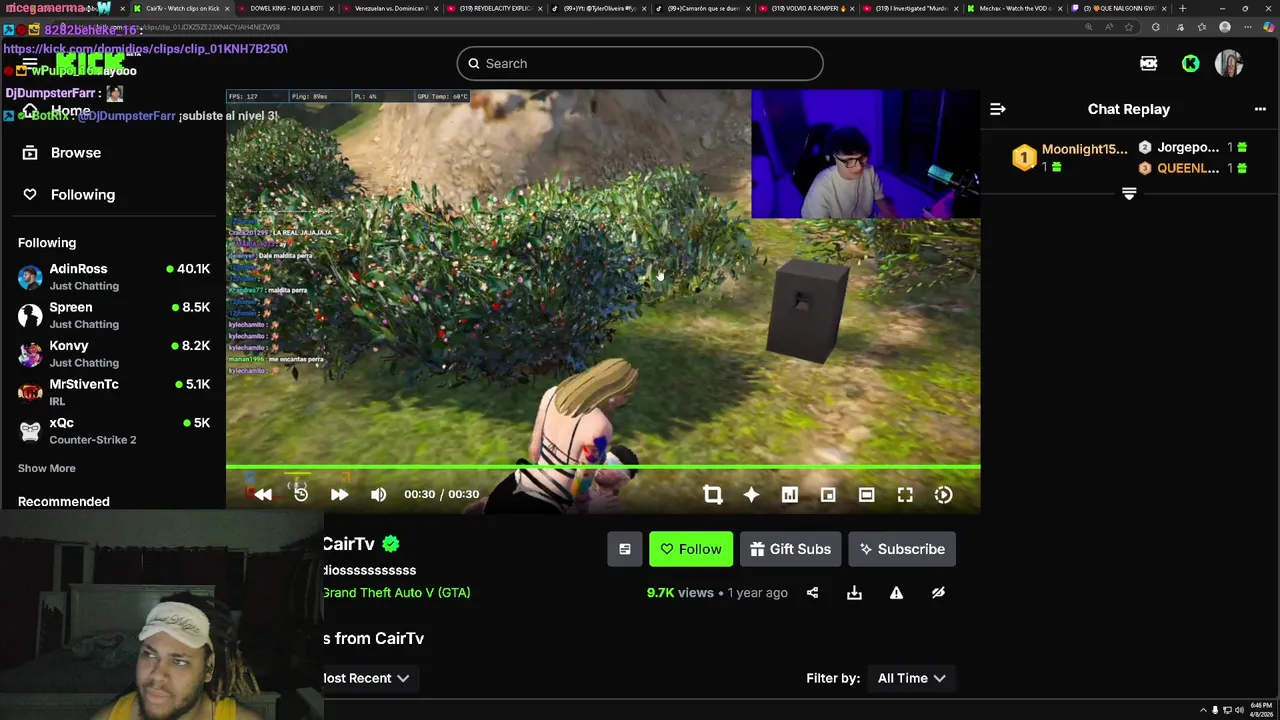The height and width of the screenshot is (720, 1280).
Task: Switch to REYDELACITY EXPLICA tab
Action: point(493,8)
